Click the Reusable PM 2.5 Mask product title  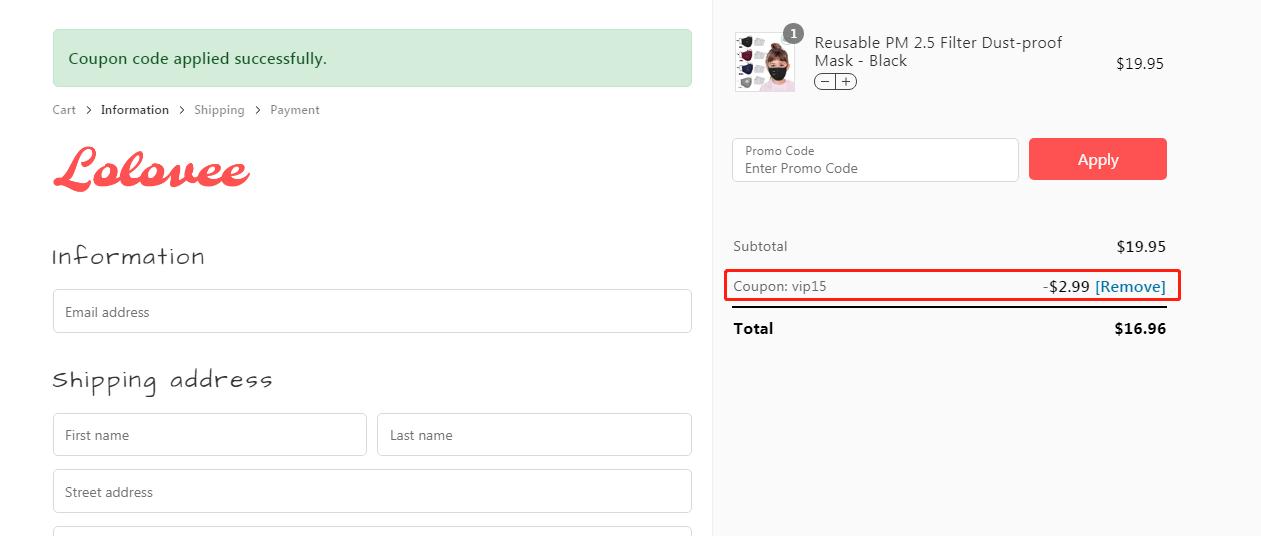pyautogui.click(x=938, y=51)
